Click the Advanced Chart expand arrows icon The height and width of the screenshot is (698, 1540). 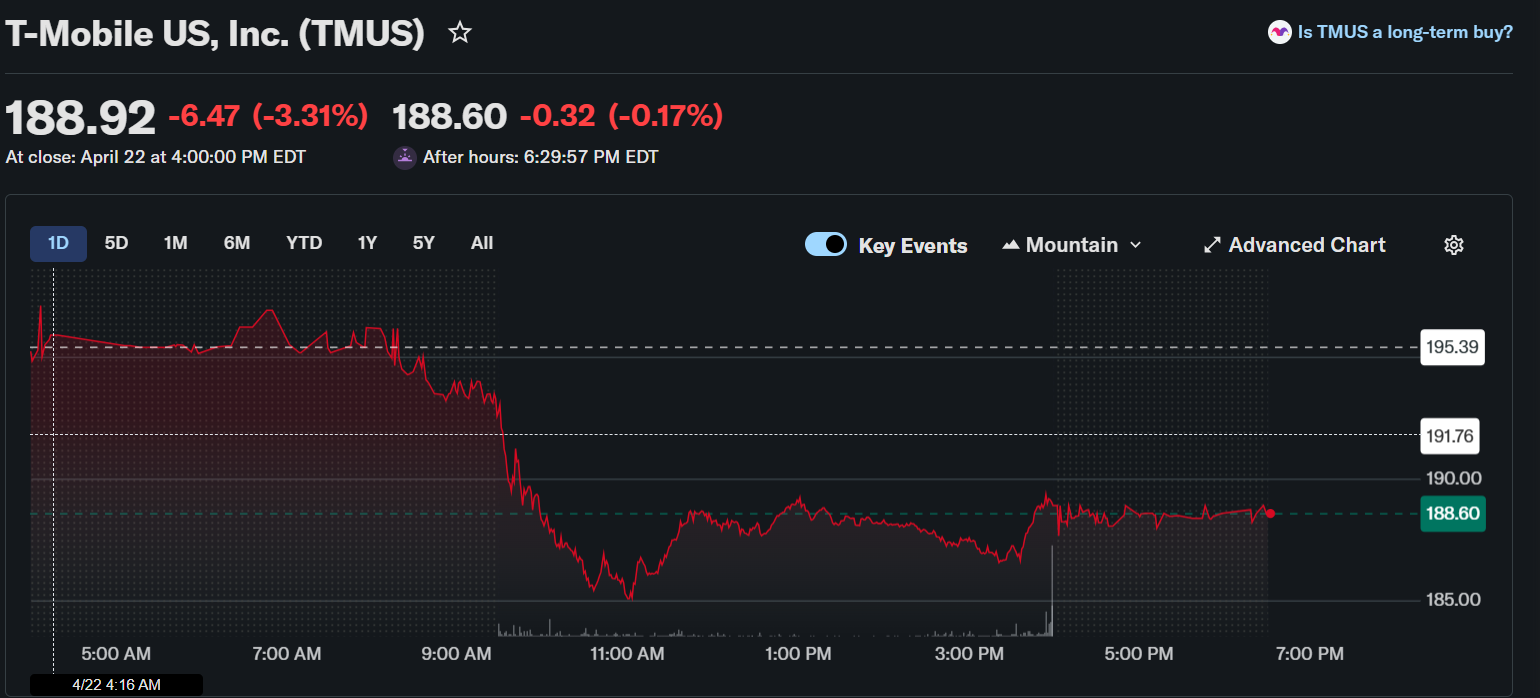pos(1212,245)
